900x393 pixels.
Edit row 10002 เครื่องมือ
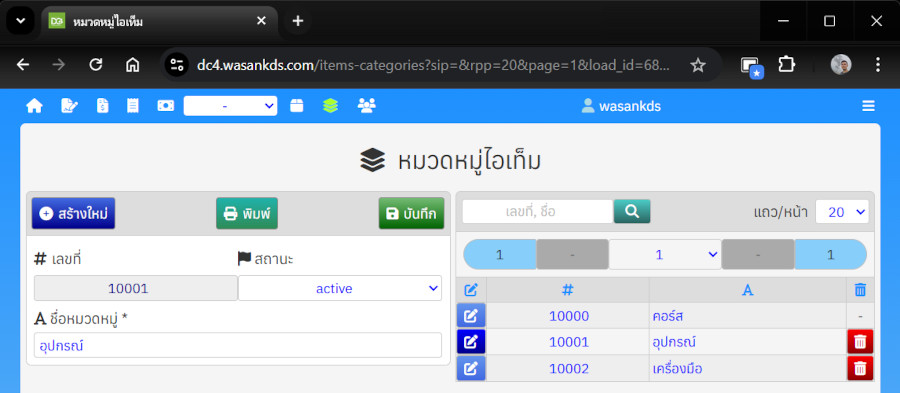pyautogui.click(x=471, y=368)
